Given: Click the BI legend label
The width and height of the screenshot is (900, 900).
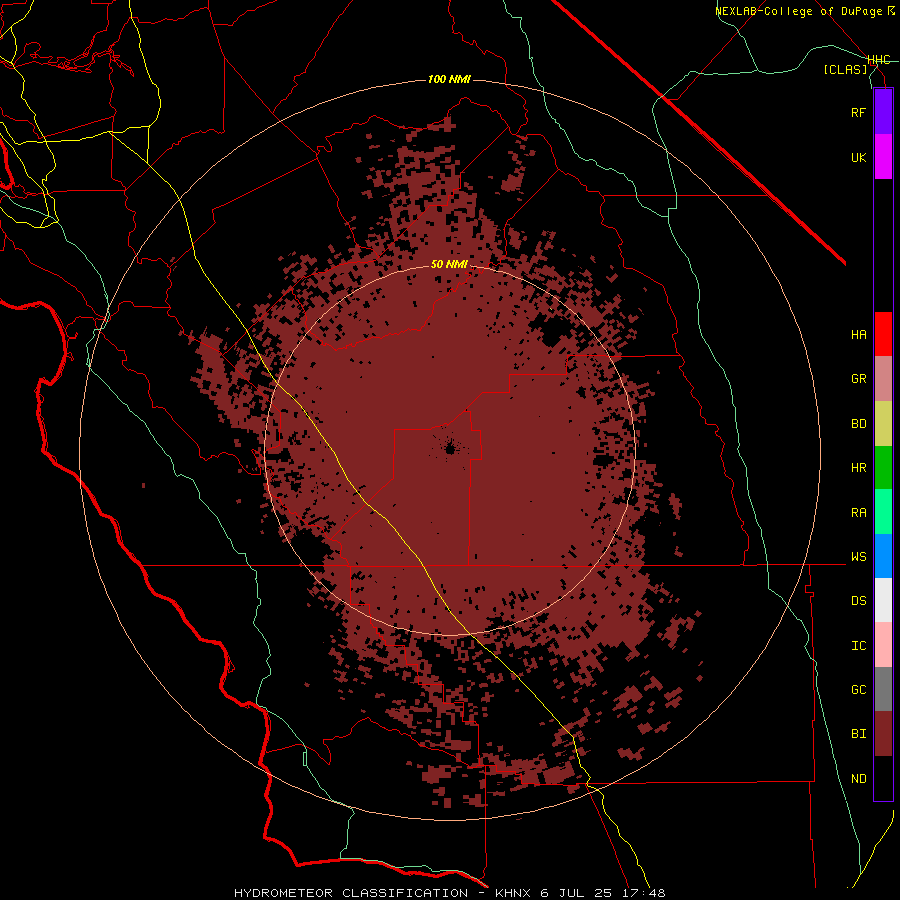Looking at the screenshot, I should [x=858, y=734].
